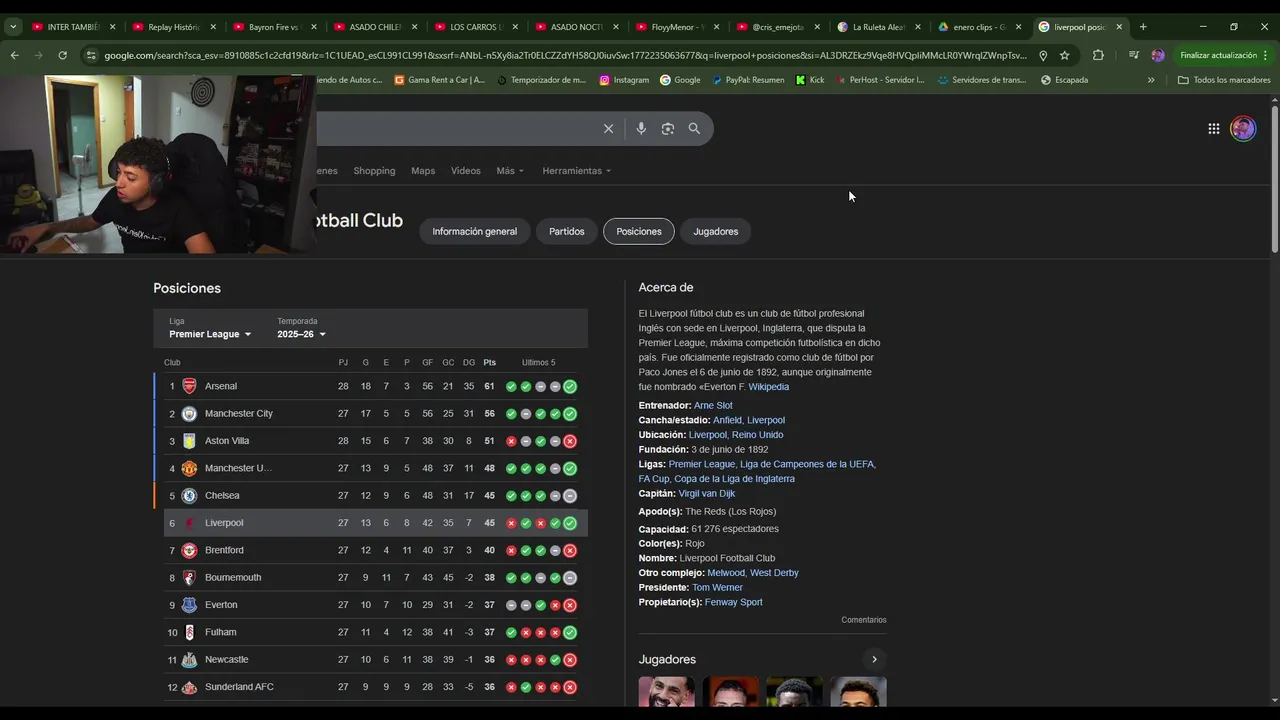The width and height of the screenshot is (1280, 720).
Task: Open the Google account avatar
Action: coord(1243,128)
